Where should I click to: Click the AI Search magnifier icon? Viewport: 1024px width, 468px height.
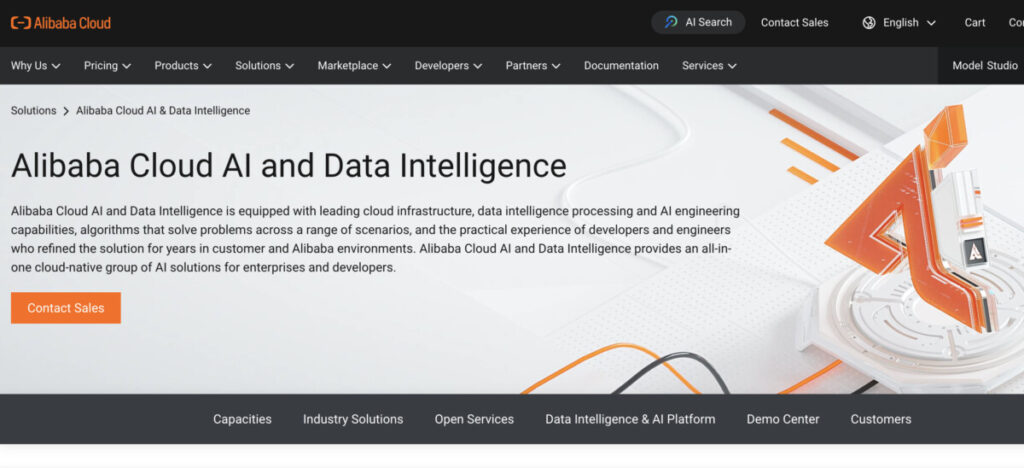pyautogui.click(x=671, y=22)
